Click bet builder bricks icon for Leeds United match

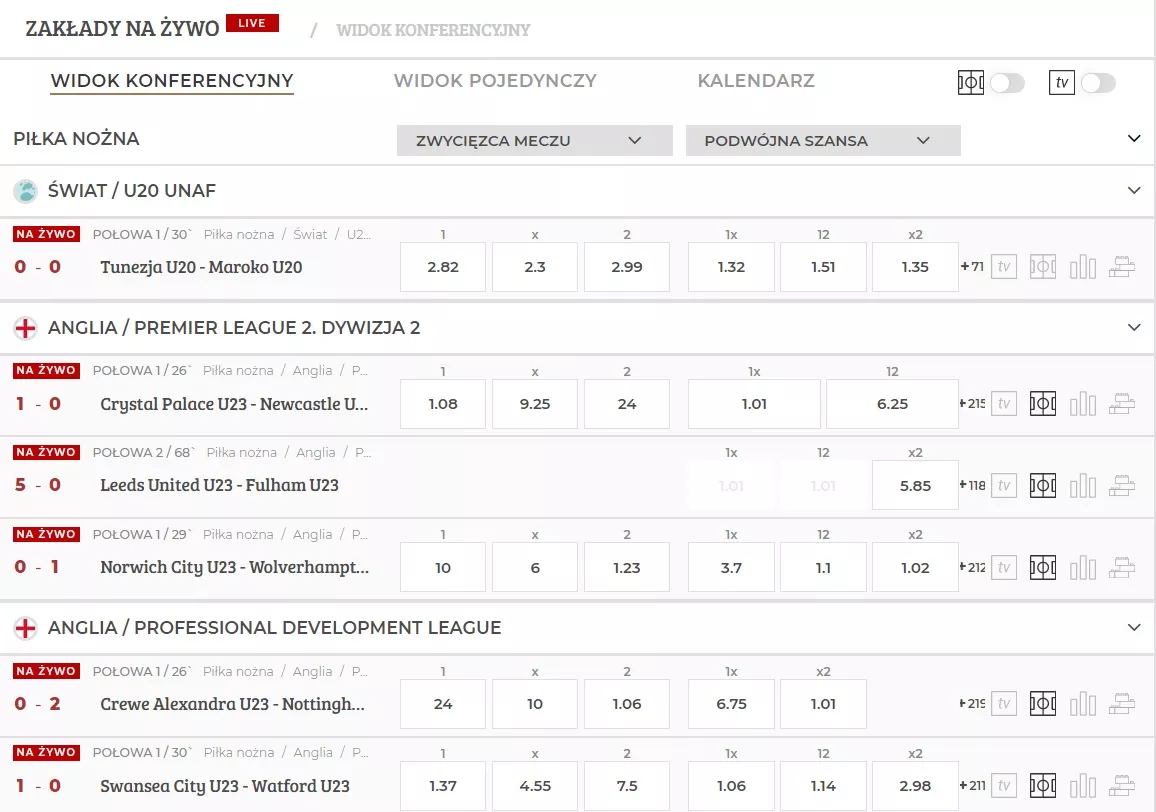tap(1122, 486)
